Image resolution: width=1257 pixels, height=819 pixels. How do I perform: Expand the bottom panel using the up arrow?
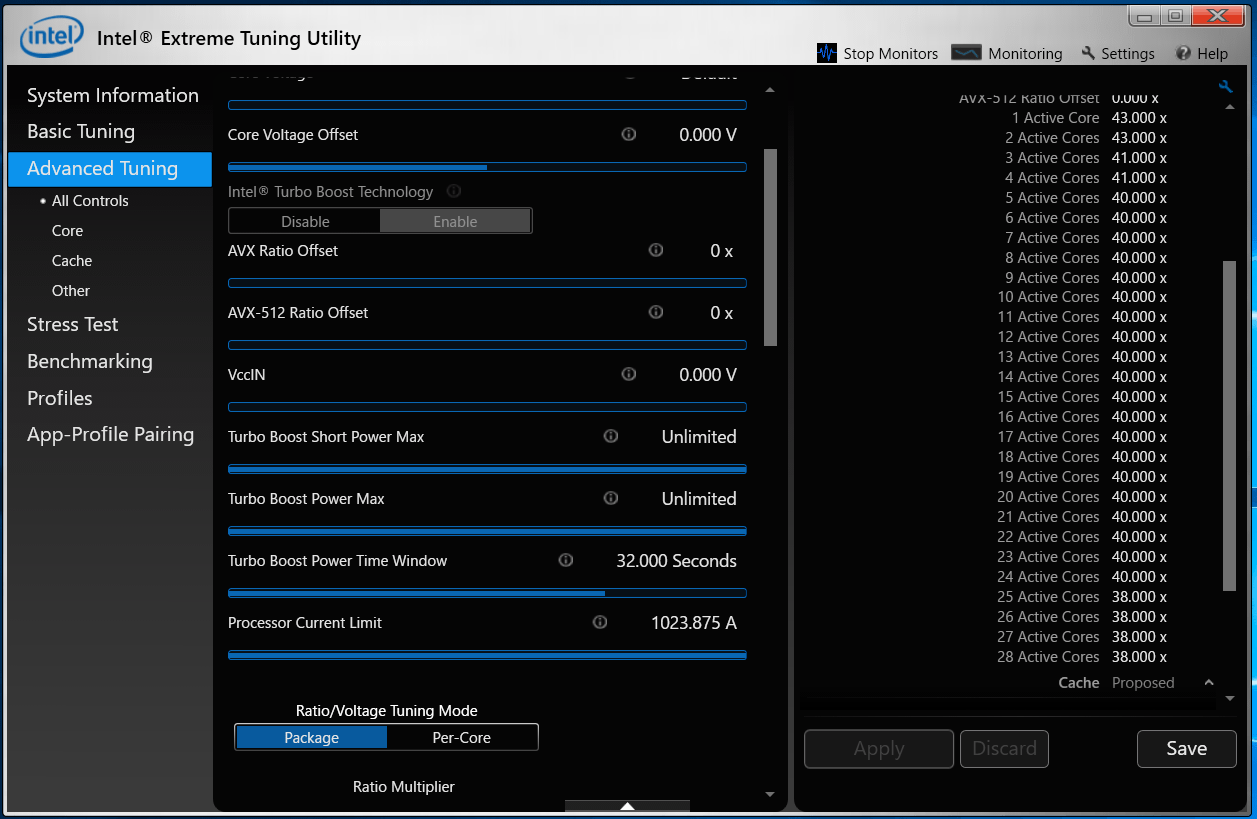[x=627, y=806]
